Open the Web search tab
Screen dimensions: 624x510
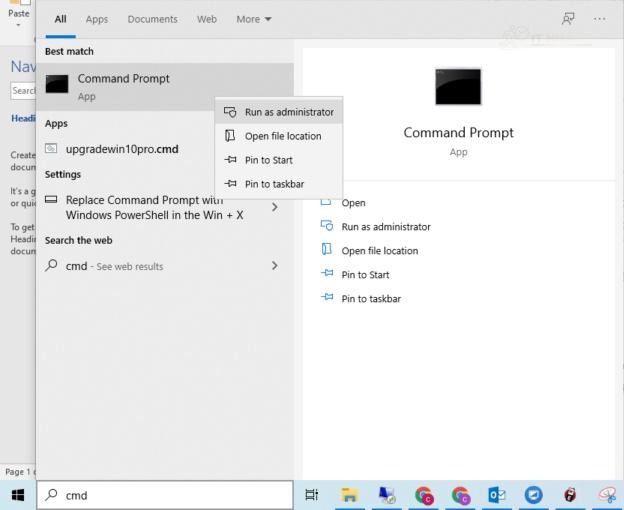coord(207,19)
